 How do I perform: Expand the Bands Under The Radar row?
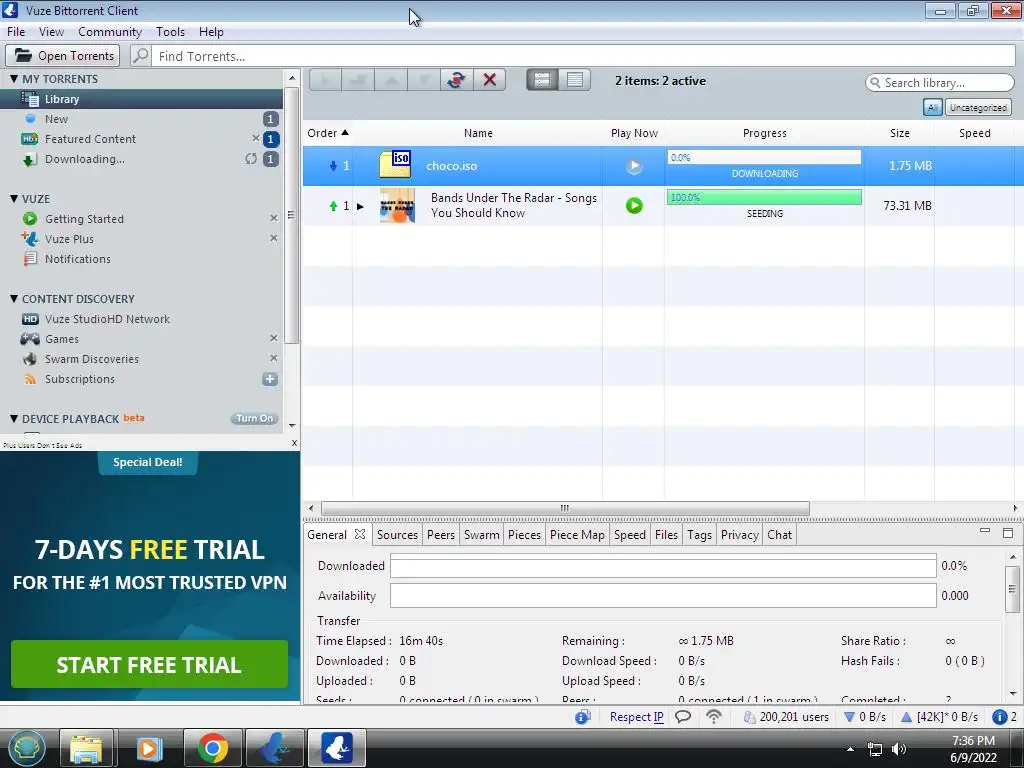(x=360, y=206)
